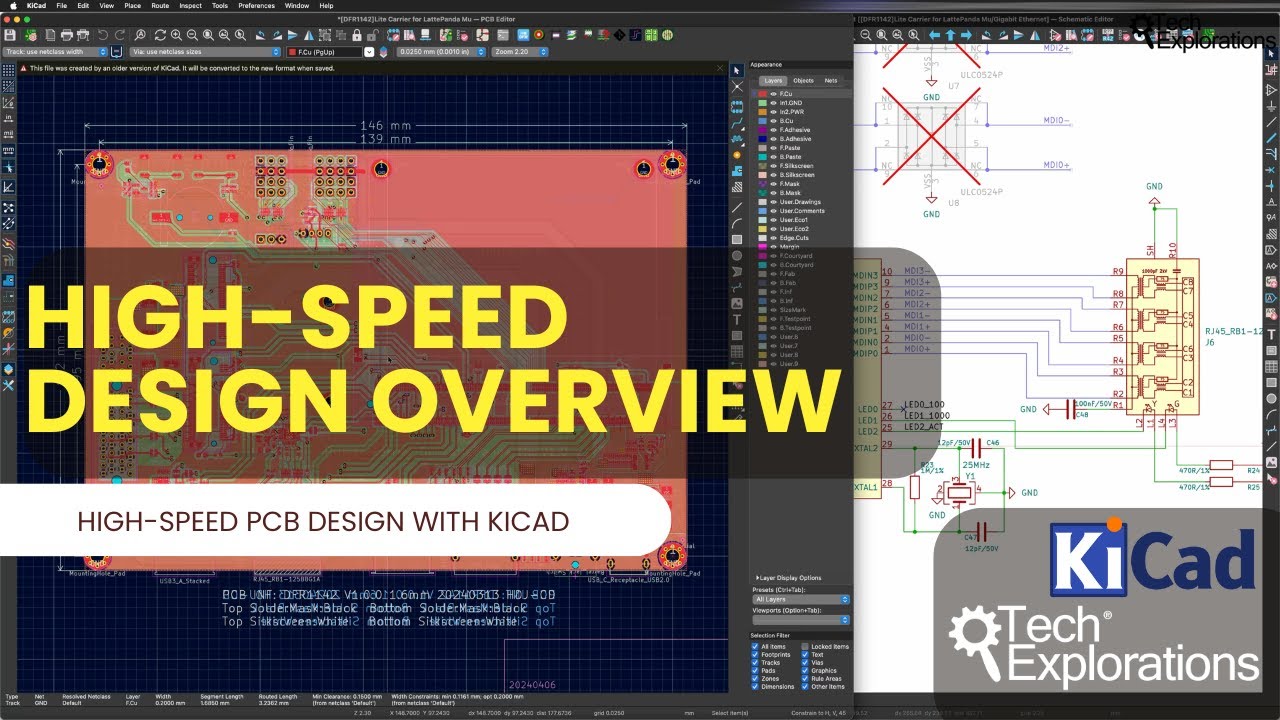The height and width of the screenshot is (720, 1280).
Task: Switch to the Nets tab in Appearance
Action: (830, 80)
